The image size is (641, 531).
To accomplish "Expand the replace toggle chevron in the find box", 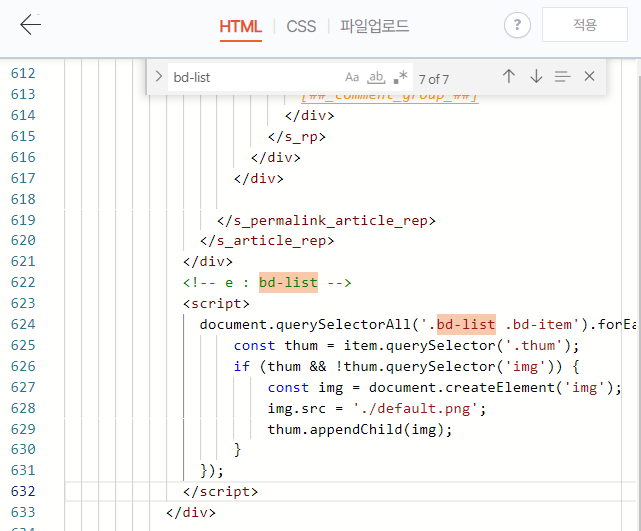I will tap(159, 76).
